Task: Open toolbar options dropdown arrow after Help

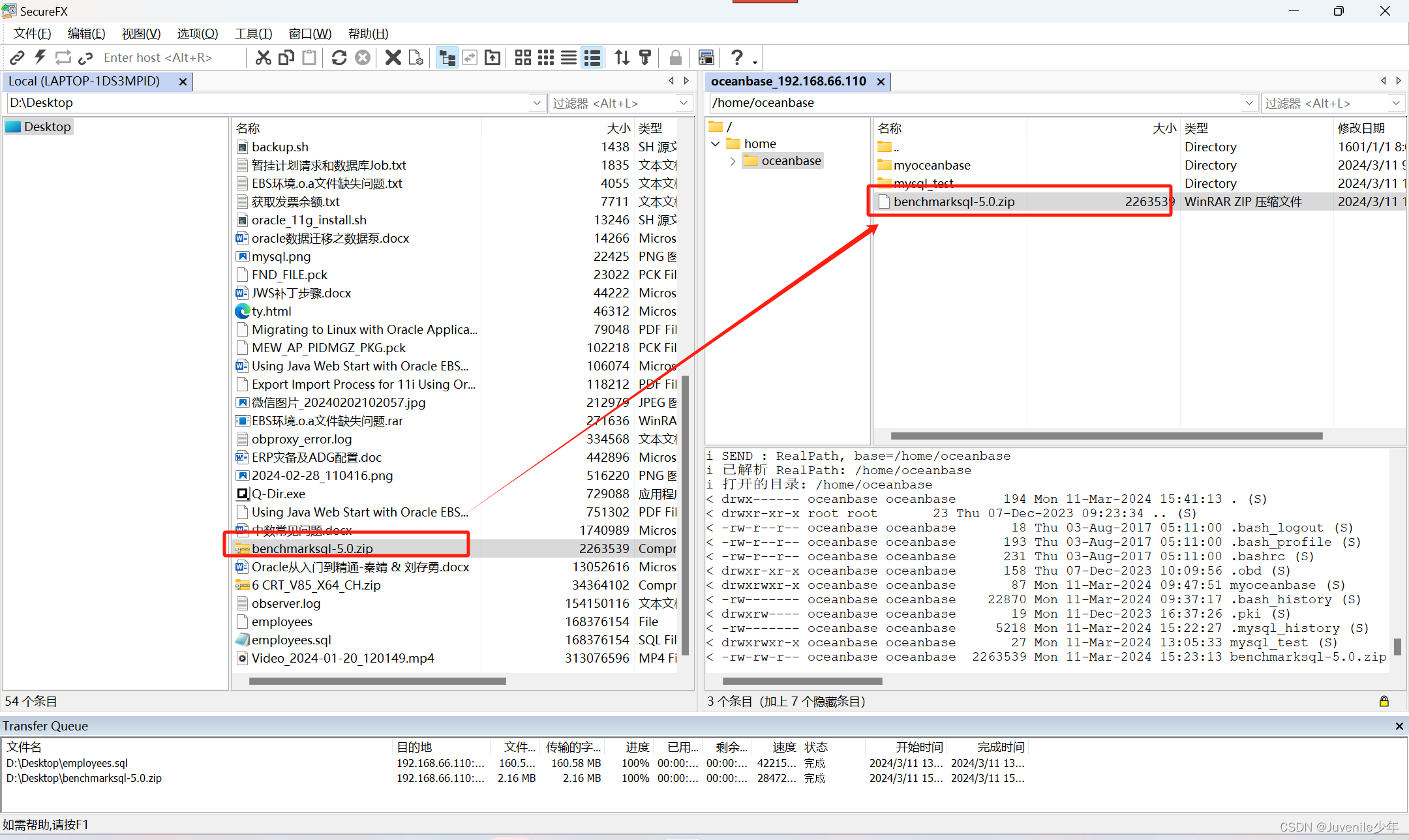Action: tap(755, 62)
